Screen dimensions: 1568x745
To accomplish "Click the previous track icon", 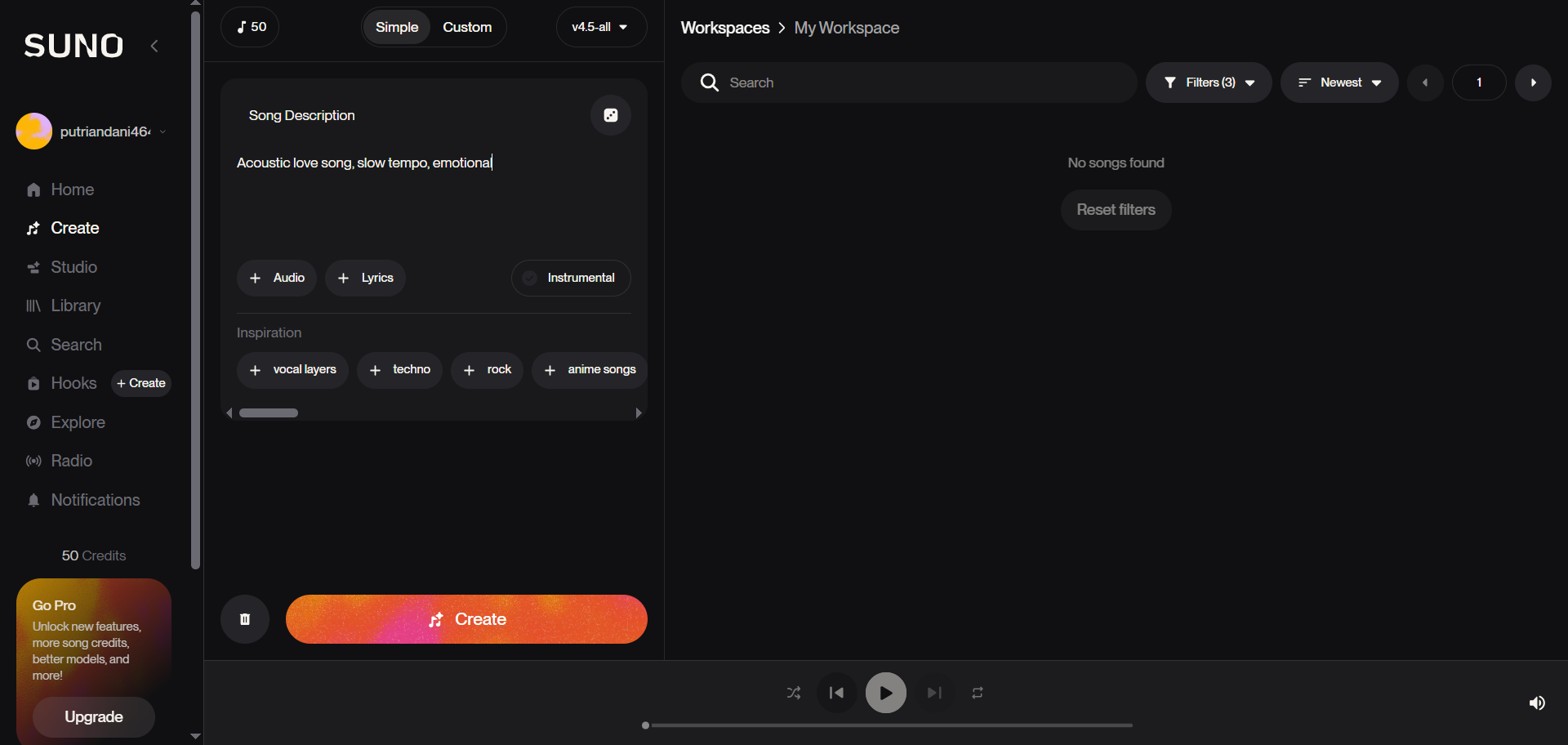I will coord(836,693).
